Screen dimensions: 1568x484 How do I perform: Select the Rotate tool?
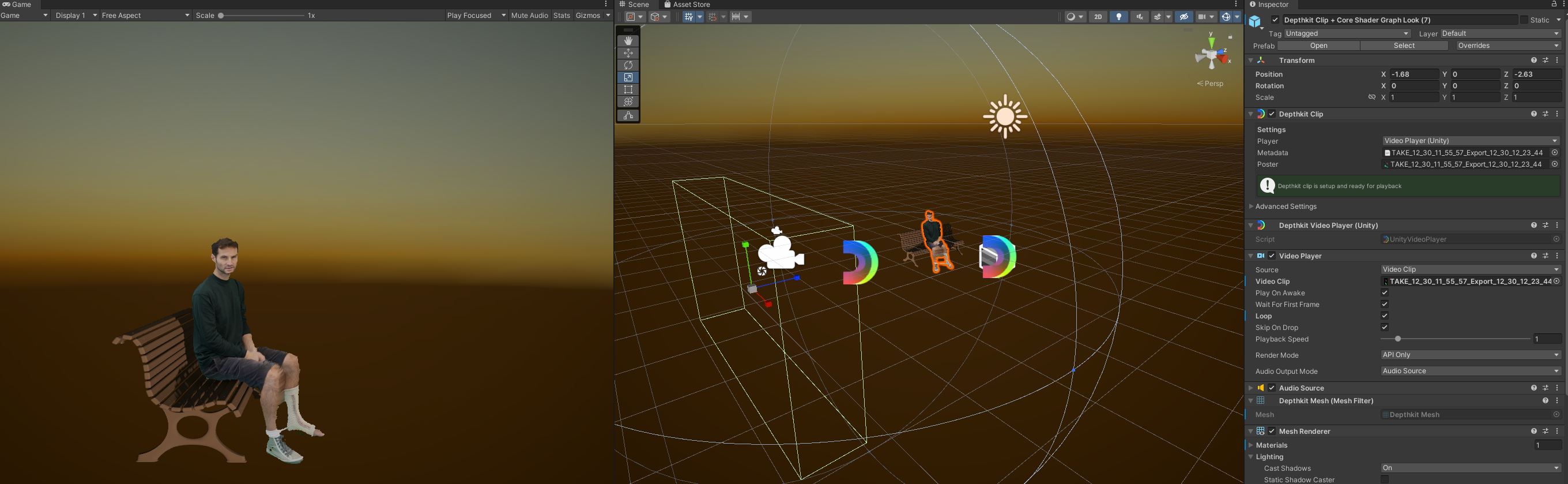[x=628, y=65]
